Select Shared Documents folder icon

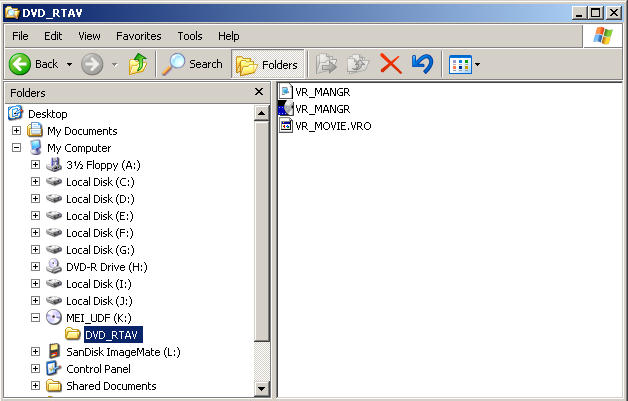(x=54, y=385)
